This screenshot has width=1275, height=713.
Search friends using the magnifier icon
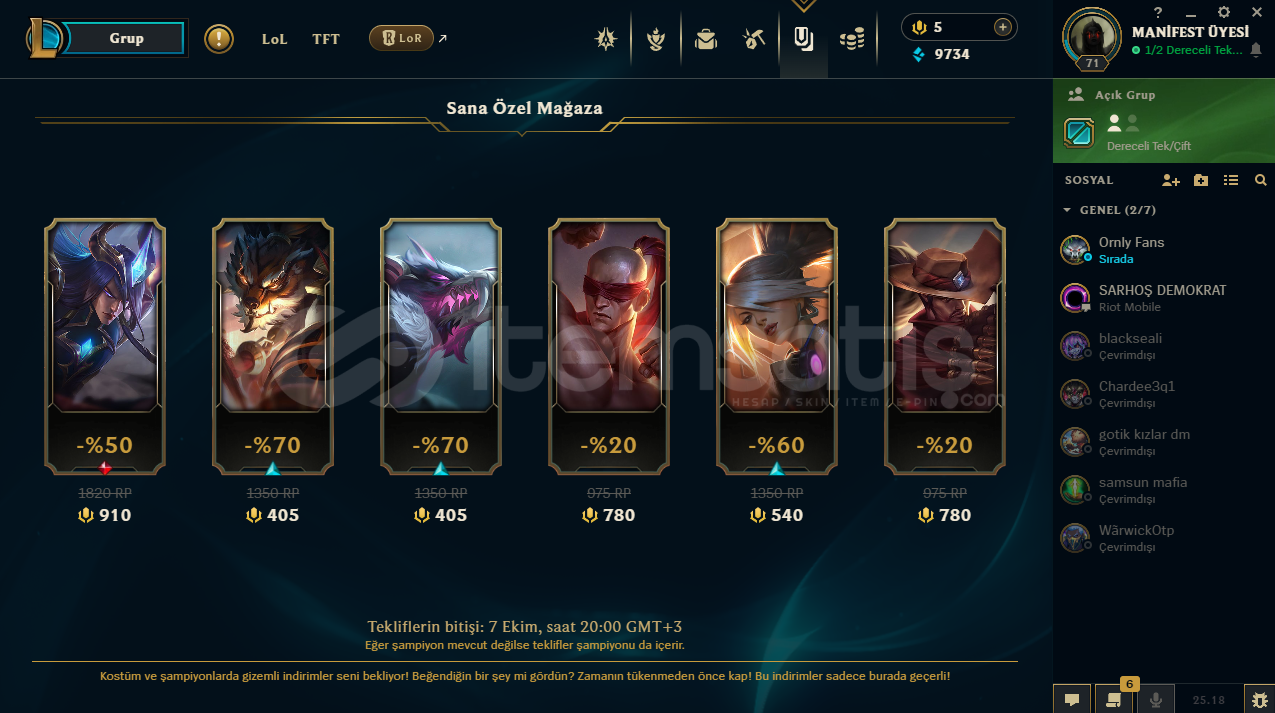(x=1260, y=180)
